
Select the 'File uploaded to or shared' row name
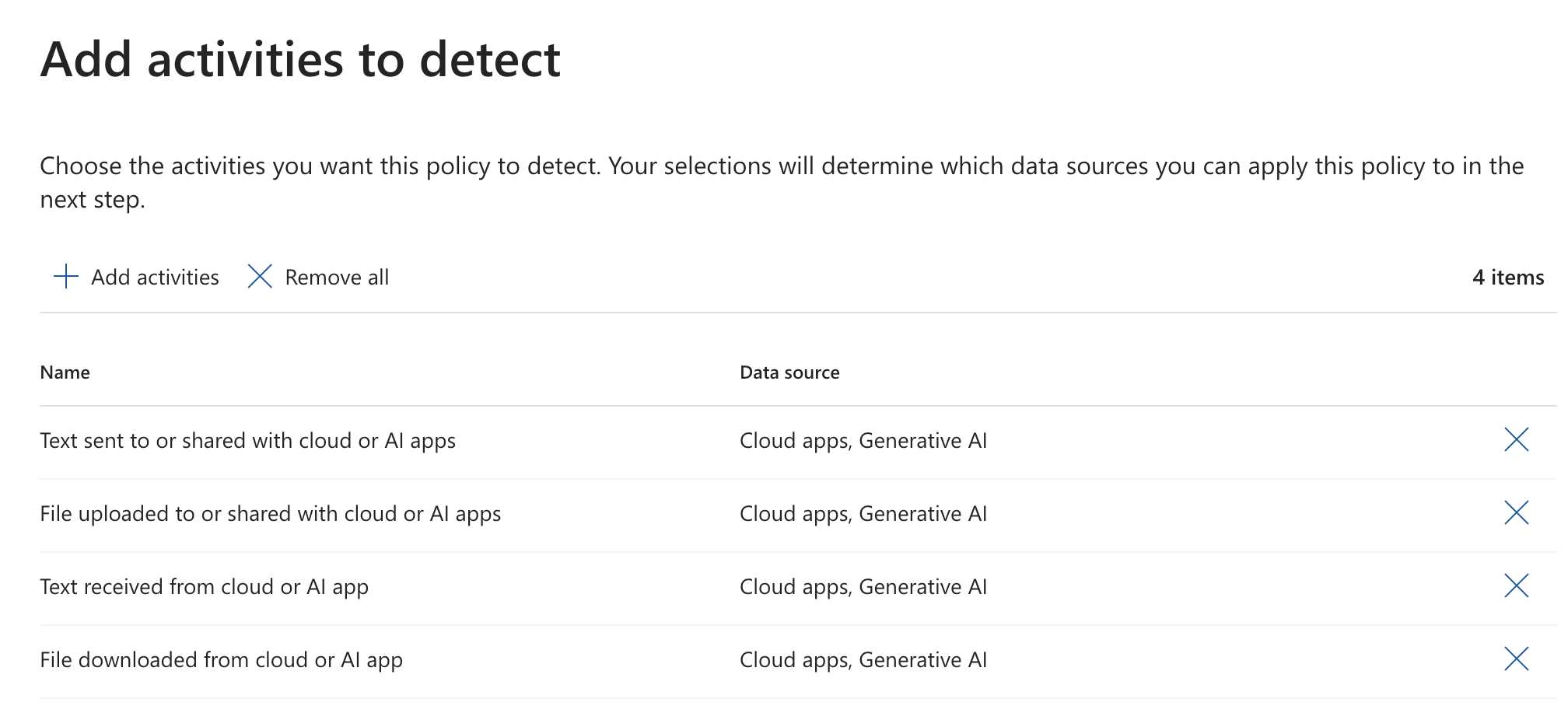click(x=270, y=514)
